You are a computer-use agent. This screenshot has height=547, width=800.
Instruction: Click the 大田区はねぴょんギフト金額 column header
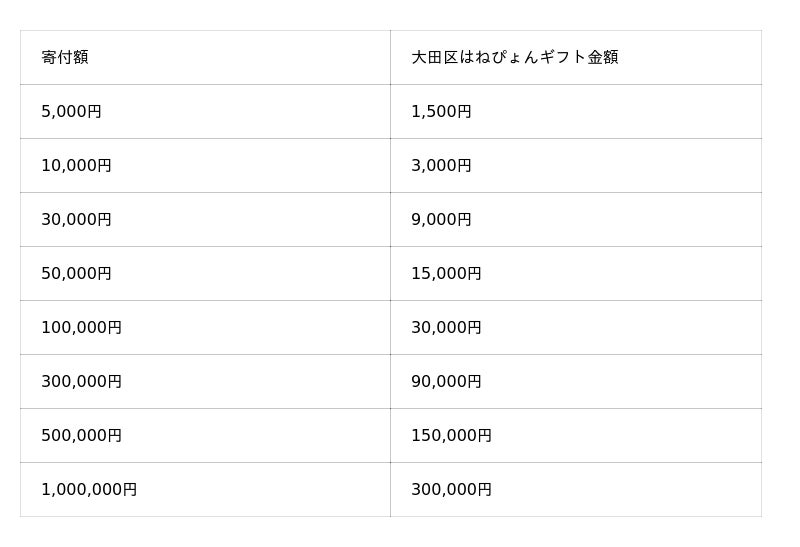click(x=514, y=57)
